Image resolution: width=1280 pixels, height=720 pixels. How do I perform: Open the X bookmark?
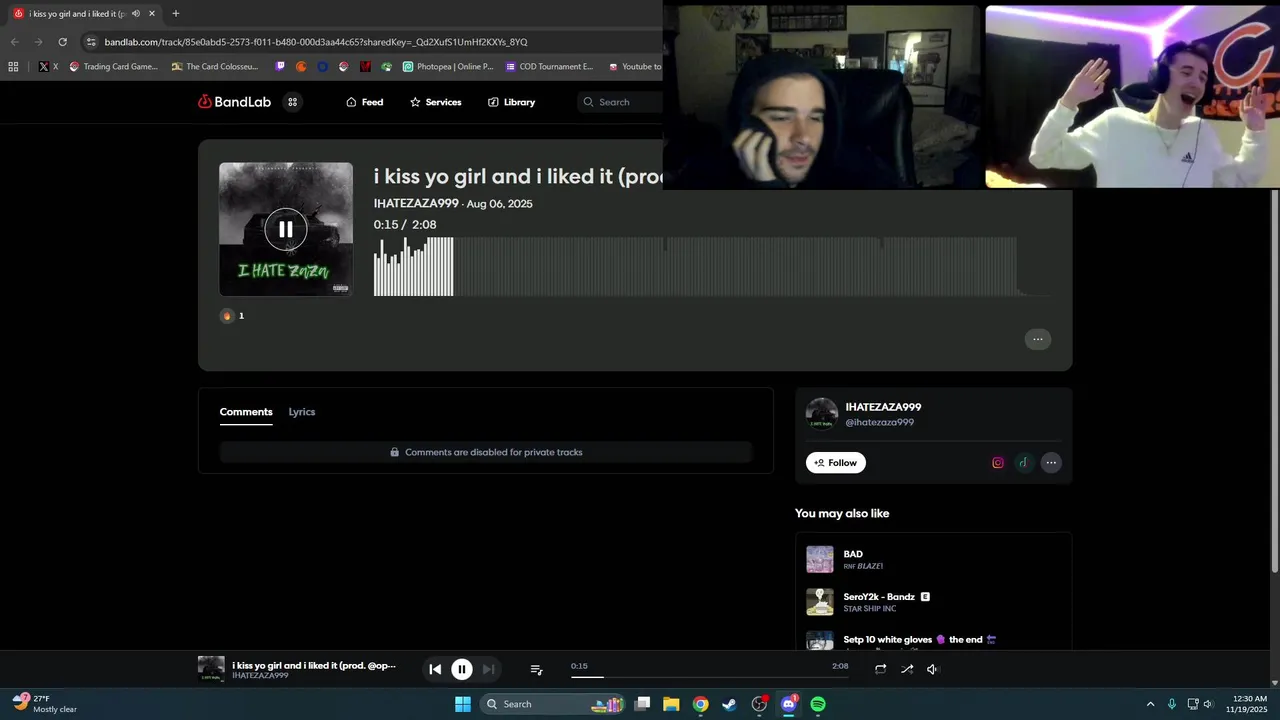tap(48, 67)
